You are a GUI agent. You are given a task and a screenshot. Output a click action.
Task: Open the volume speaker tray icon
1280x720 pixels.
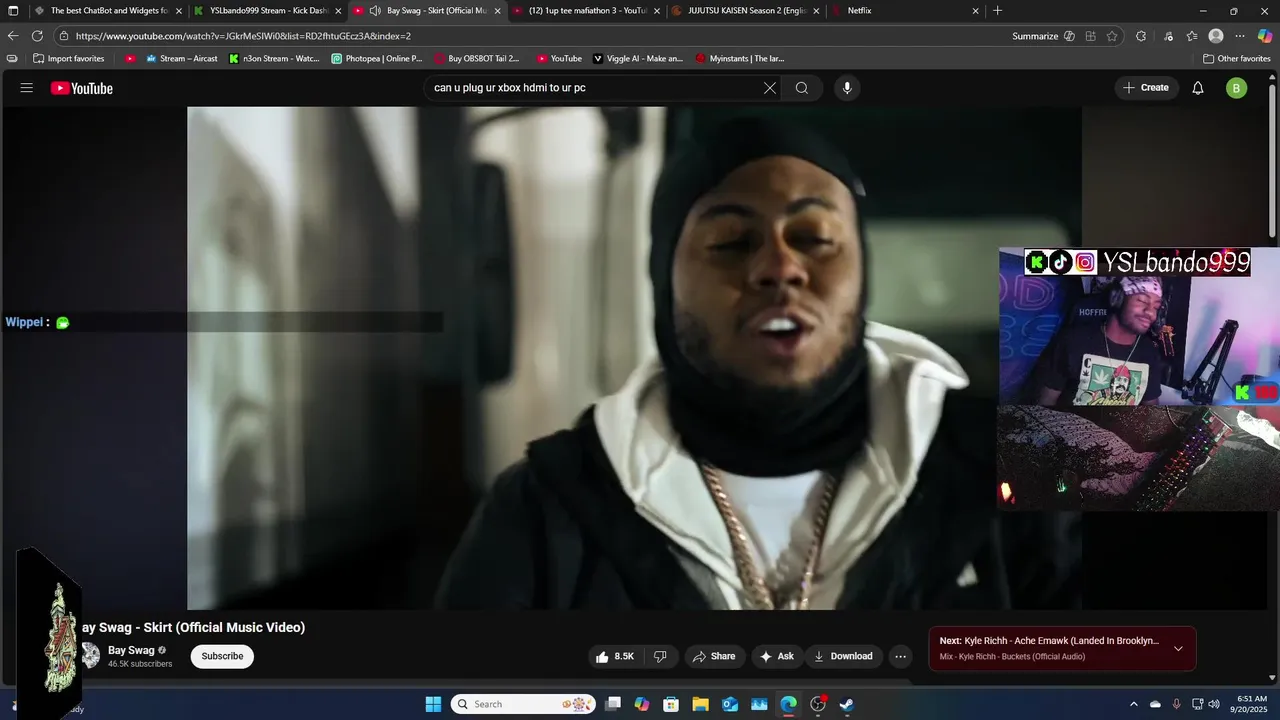[1213, 704]
